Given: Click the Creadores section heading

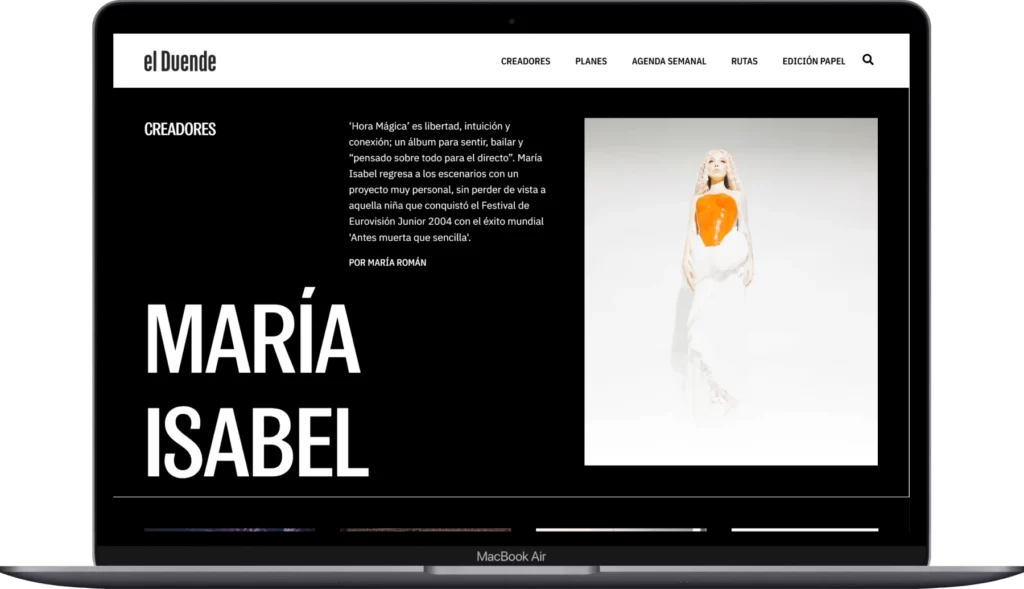Looking at the screenshot, I should [180, 129].
